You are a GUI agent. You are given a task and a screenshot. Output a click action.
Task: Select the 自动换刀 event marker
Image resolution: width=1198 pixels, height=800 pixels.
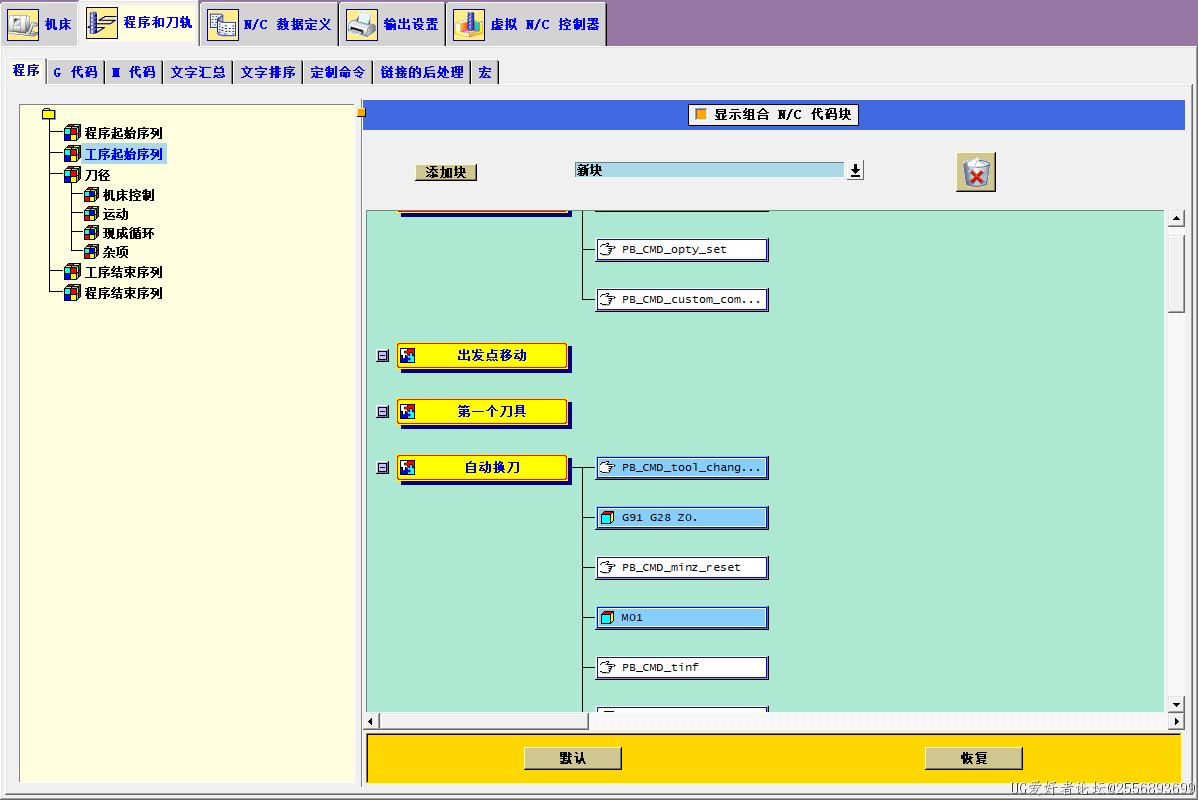click(x=483, y=468)
